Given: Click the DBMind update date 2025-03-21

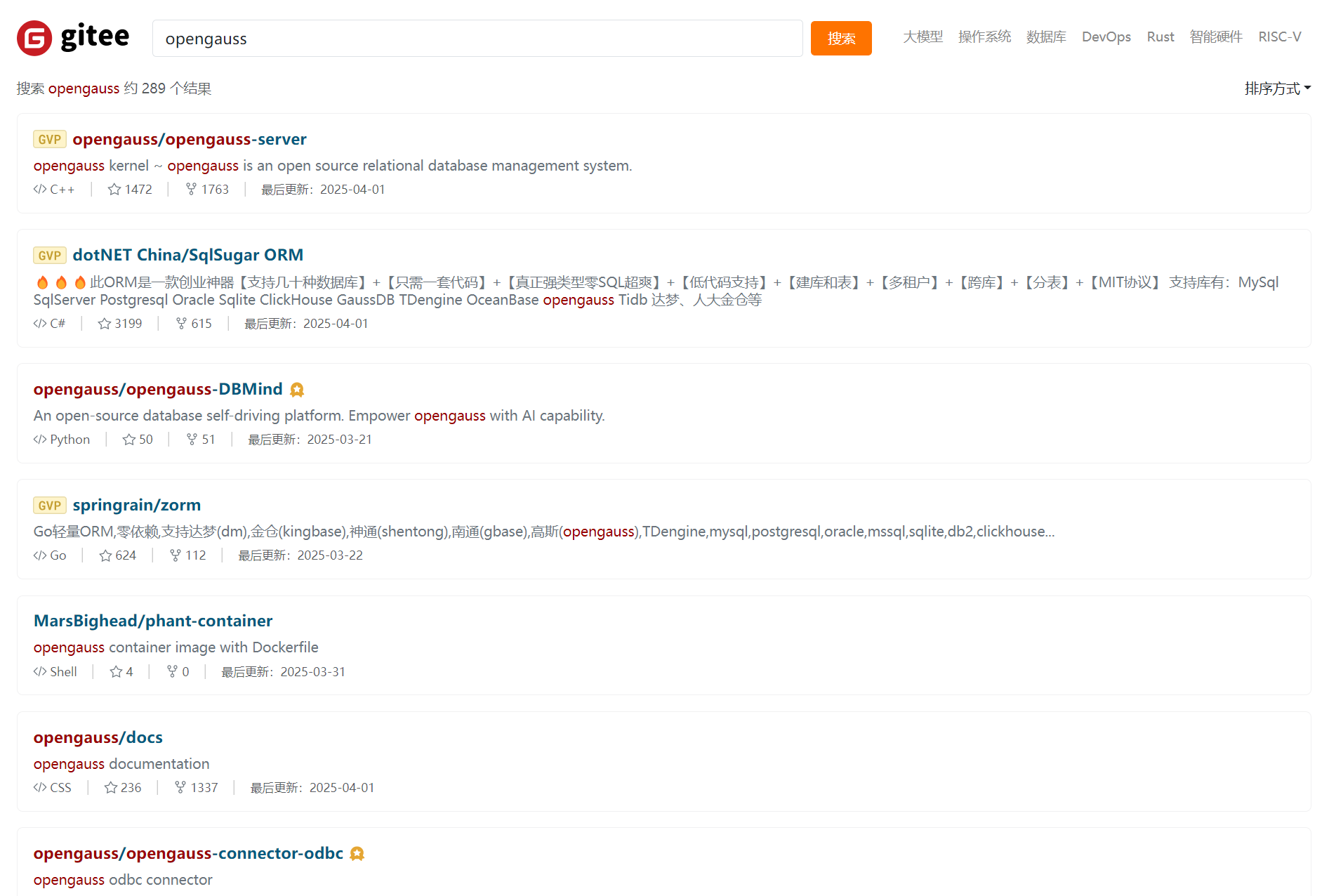Looking at the screenshot, I should tap(340, 440).
